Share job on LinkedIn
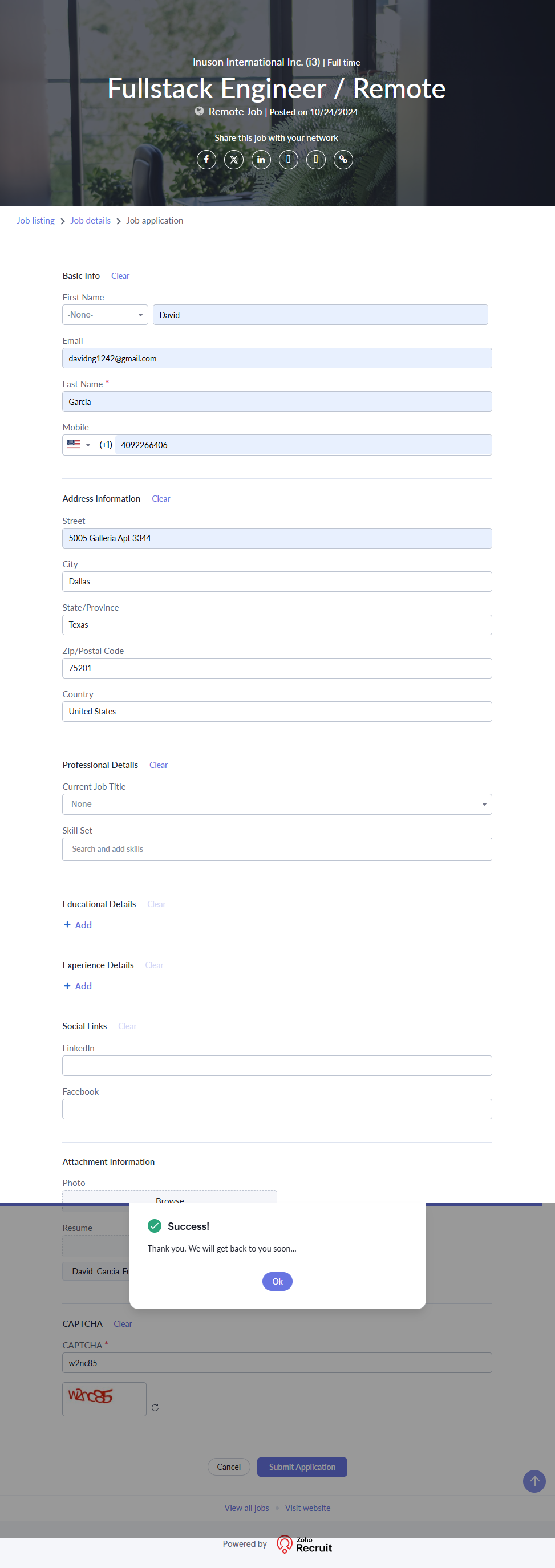The height and width of the screenshot is (1568, 555). [261, 160]
